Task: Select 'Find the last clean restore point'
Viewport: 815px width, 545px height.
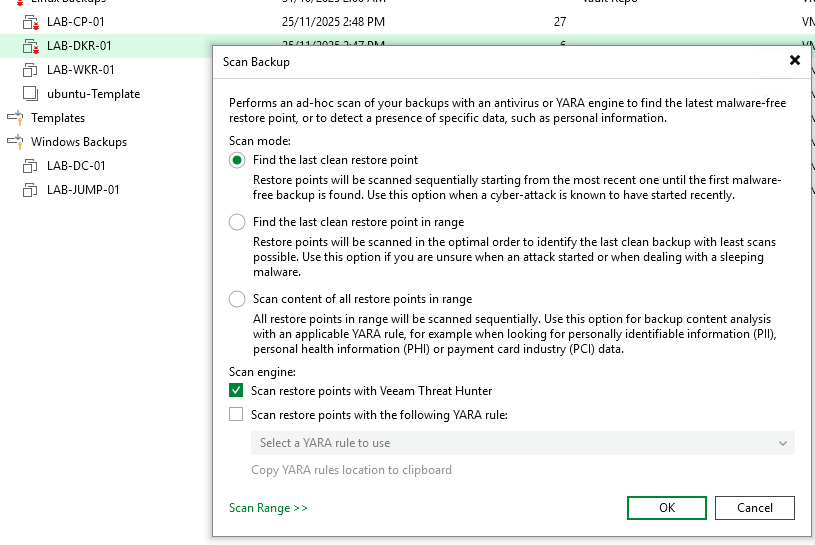Action: coord(237,160)
